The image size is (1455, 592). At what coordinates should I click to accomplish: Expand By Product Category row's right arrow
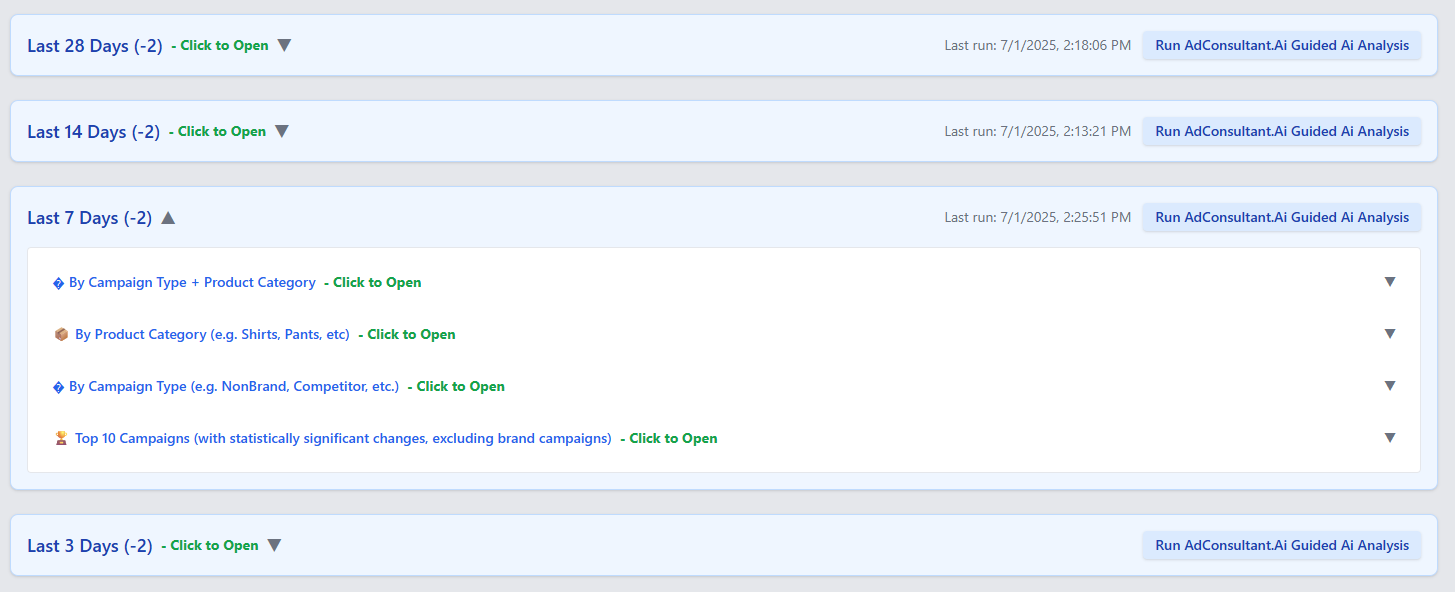1389,334
